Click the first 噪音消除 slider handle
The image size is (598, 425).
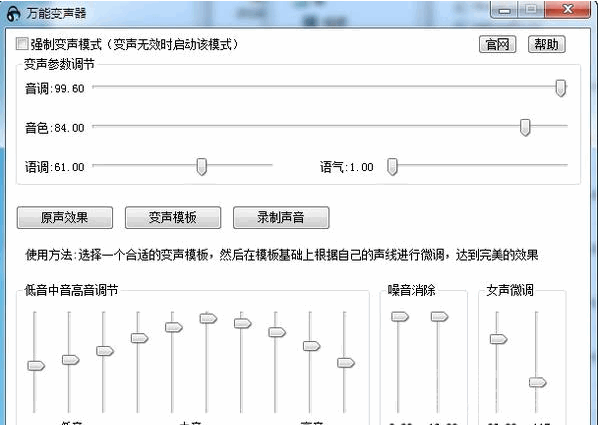[x=400, y=317]
